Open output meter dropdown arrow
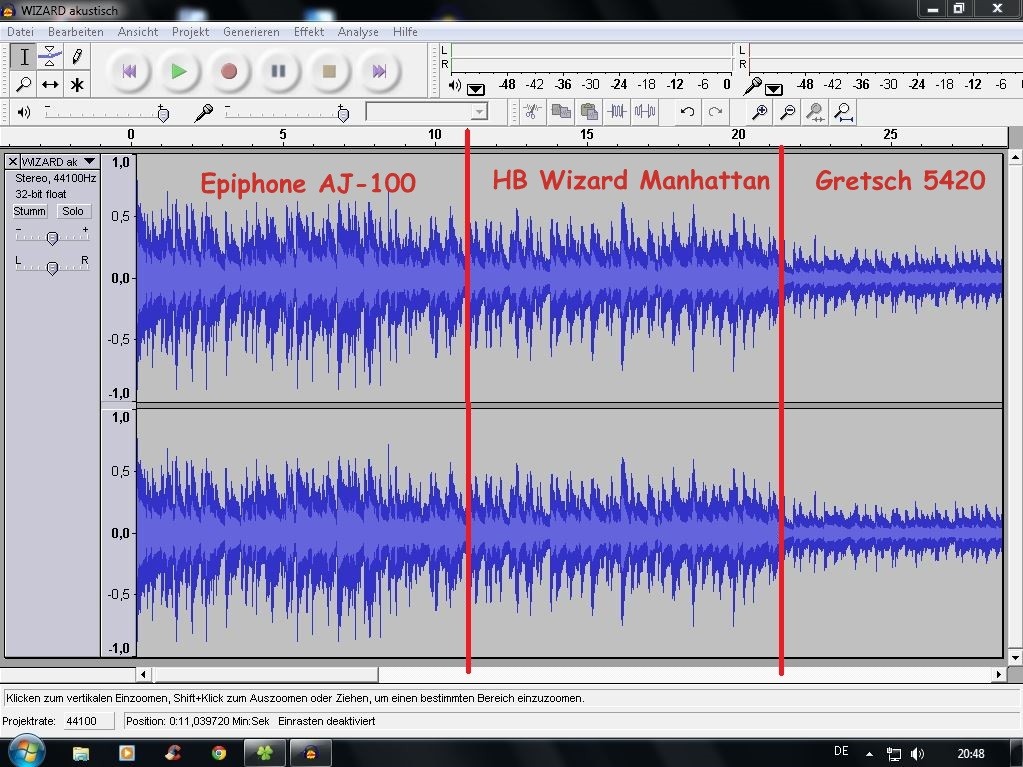The height and width of the screenshot is (767, 1023). (x=476, y=89)
